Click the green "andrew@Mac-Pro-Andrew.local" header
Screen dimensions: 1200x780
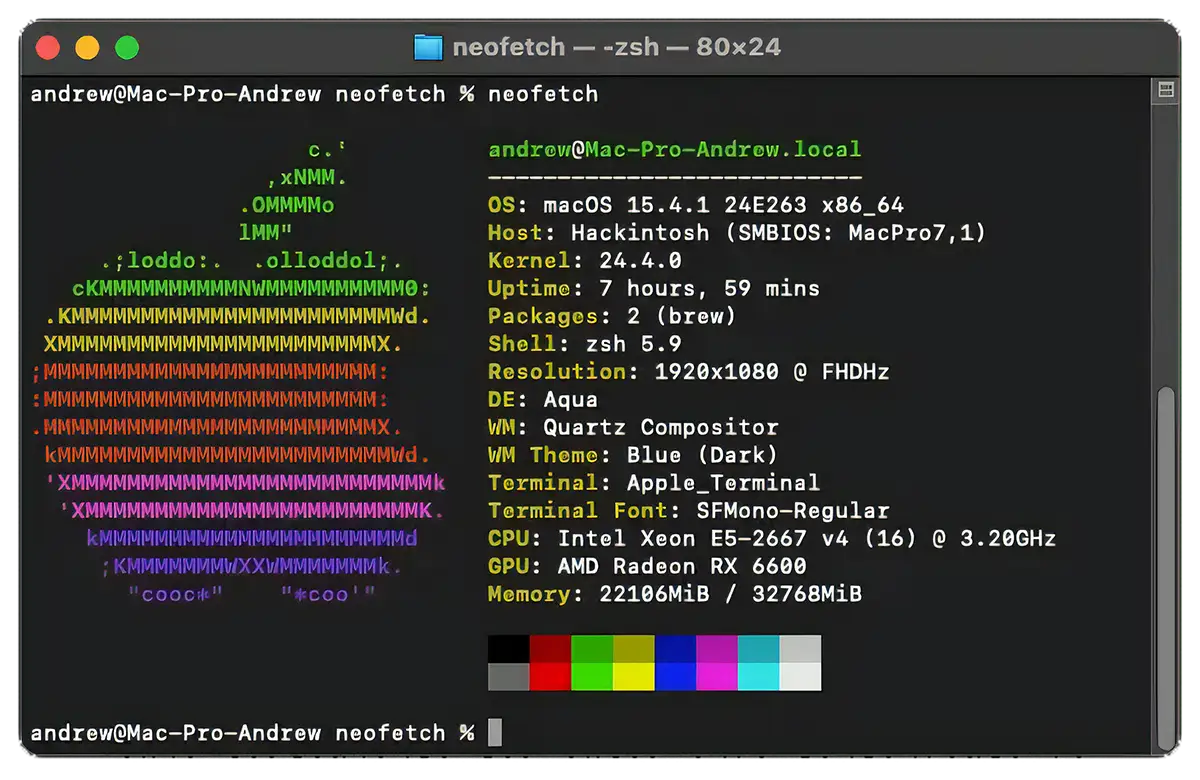[675, 150]
